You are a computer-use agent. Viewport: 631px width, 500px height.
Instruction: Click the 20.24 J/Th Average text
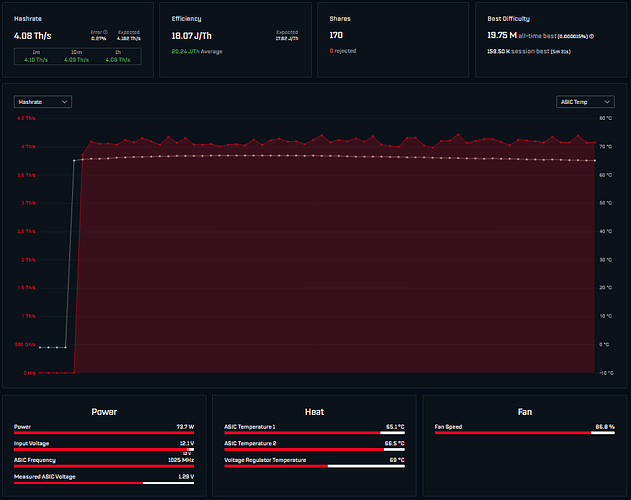click(197, 52)
